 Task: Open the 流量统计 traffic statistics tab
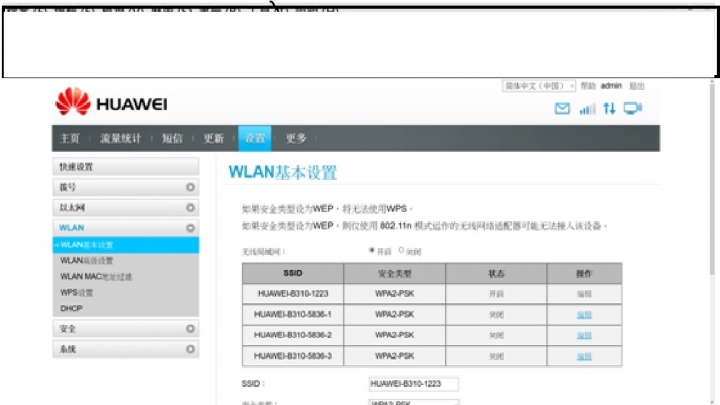(x=120, y=138)
